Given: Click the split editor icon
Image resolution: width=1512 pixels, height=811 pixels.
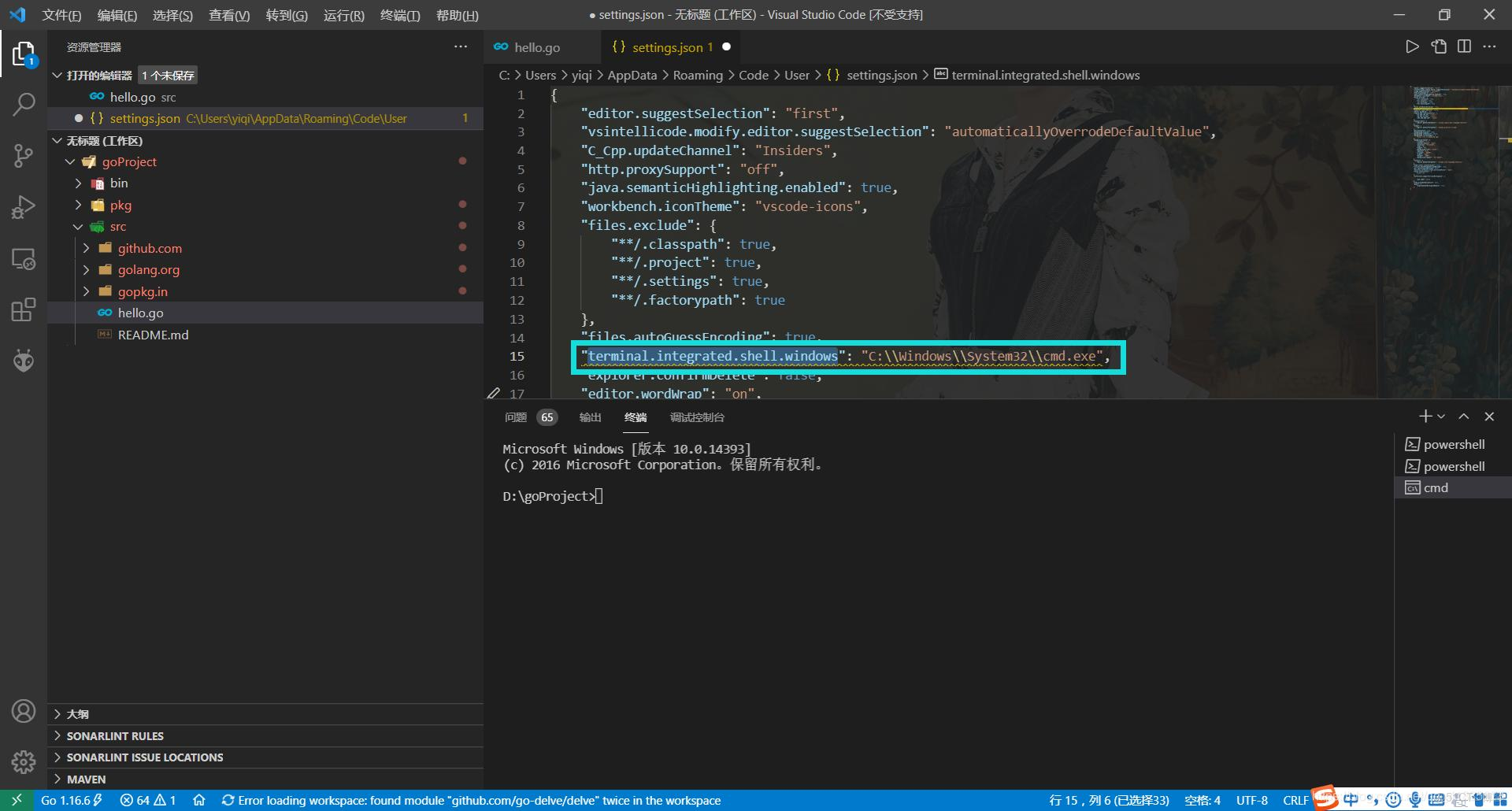Looking at the screenshot, I should point(1464,46).
